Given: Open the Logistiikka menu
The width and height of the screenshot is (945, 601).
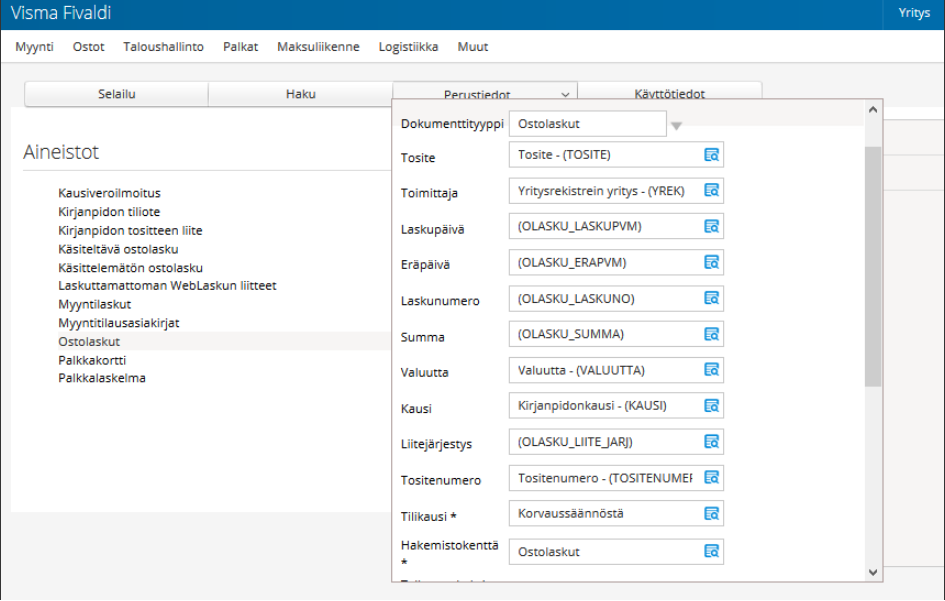Looking at the screenshot, I should 408,47.
